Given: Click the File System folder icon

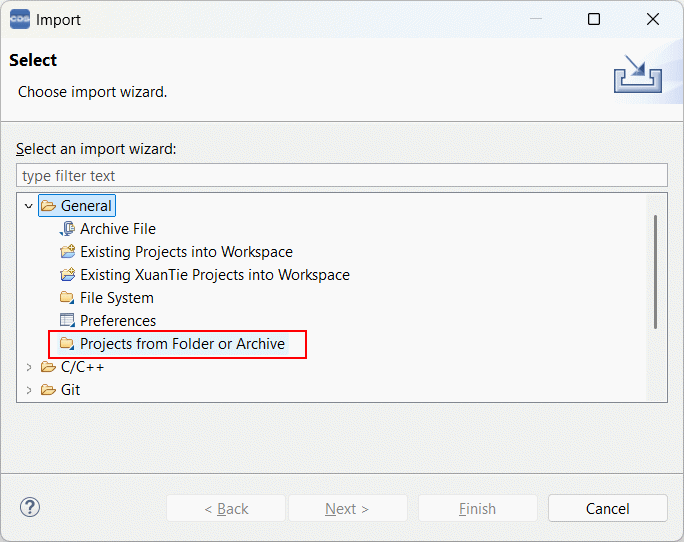Looking at the screenshot, I should coord(68,298).
